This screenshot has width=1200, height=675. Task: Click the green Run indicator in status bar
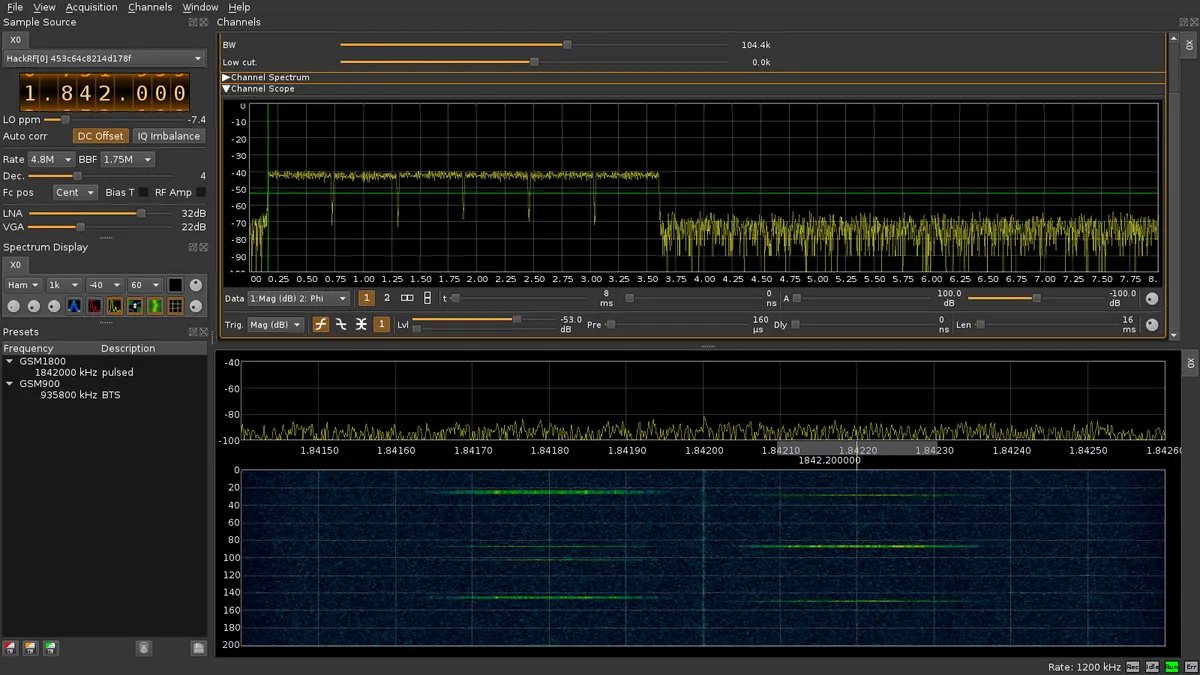pyautogui.click(x=1171, y=666)
